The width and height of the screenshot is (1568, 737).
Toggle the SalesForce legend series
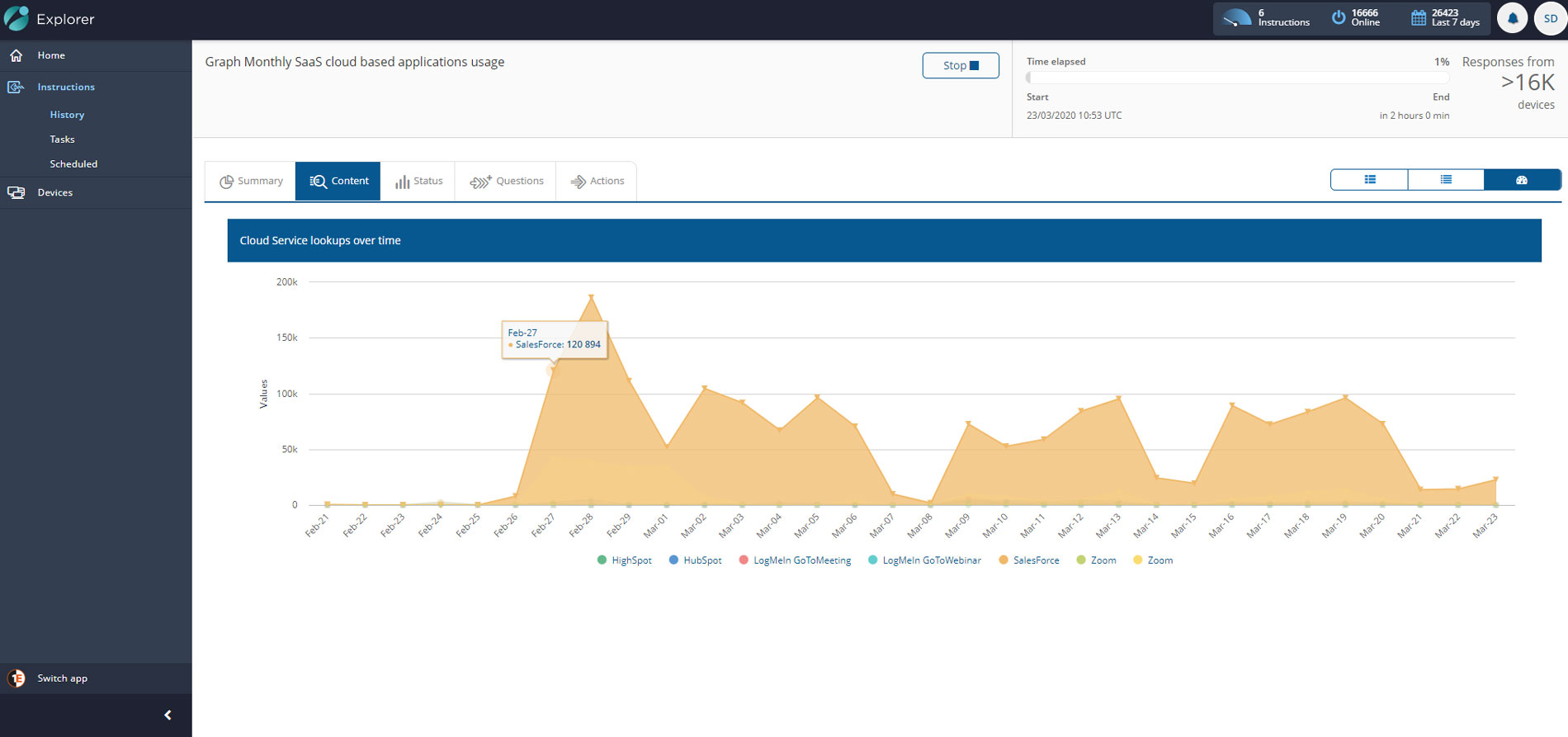[1028, 560]
